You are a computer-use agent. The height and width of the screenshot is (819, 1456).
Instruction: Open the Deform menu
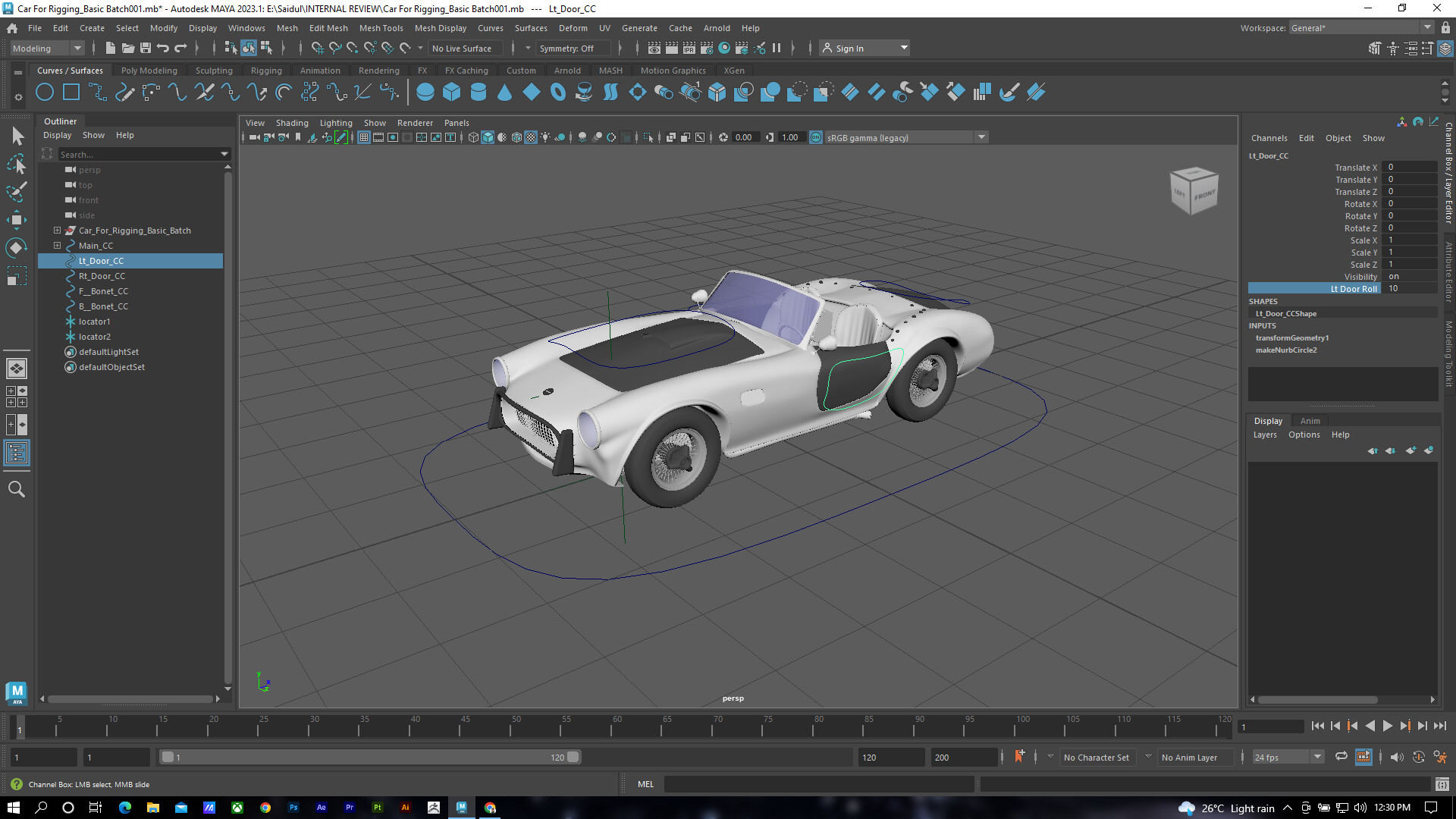point(573,28)
